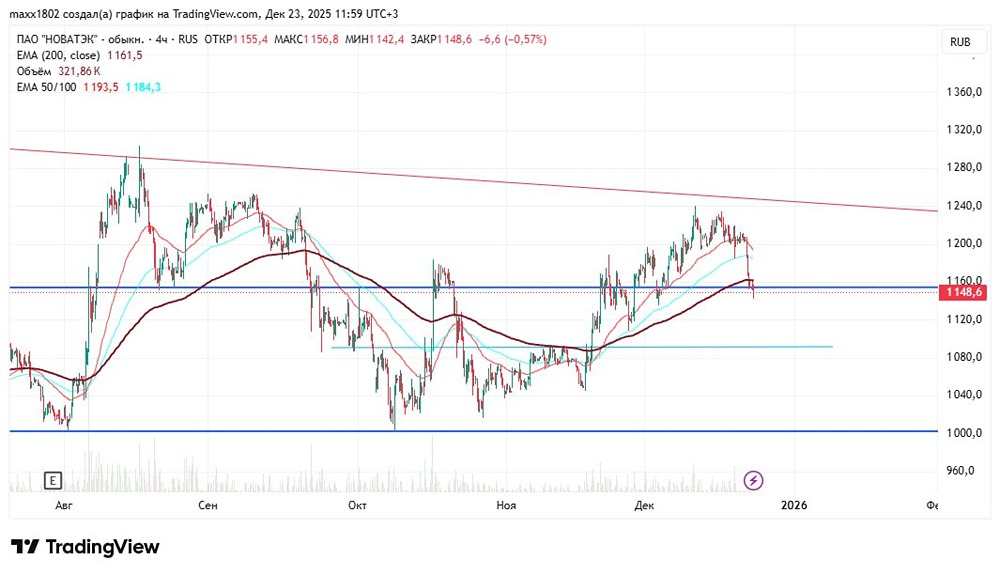The height and width of the screenshot is (575, 1000).
Task: Click the 1 360,0 price axis label
Action: pyautogui.click(x=964, y=92)
